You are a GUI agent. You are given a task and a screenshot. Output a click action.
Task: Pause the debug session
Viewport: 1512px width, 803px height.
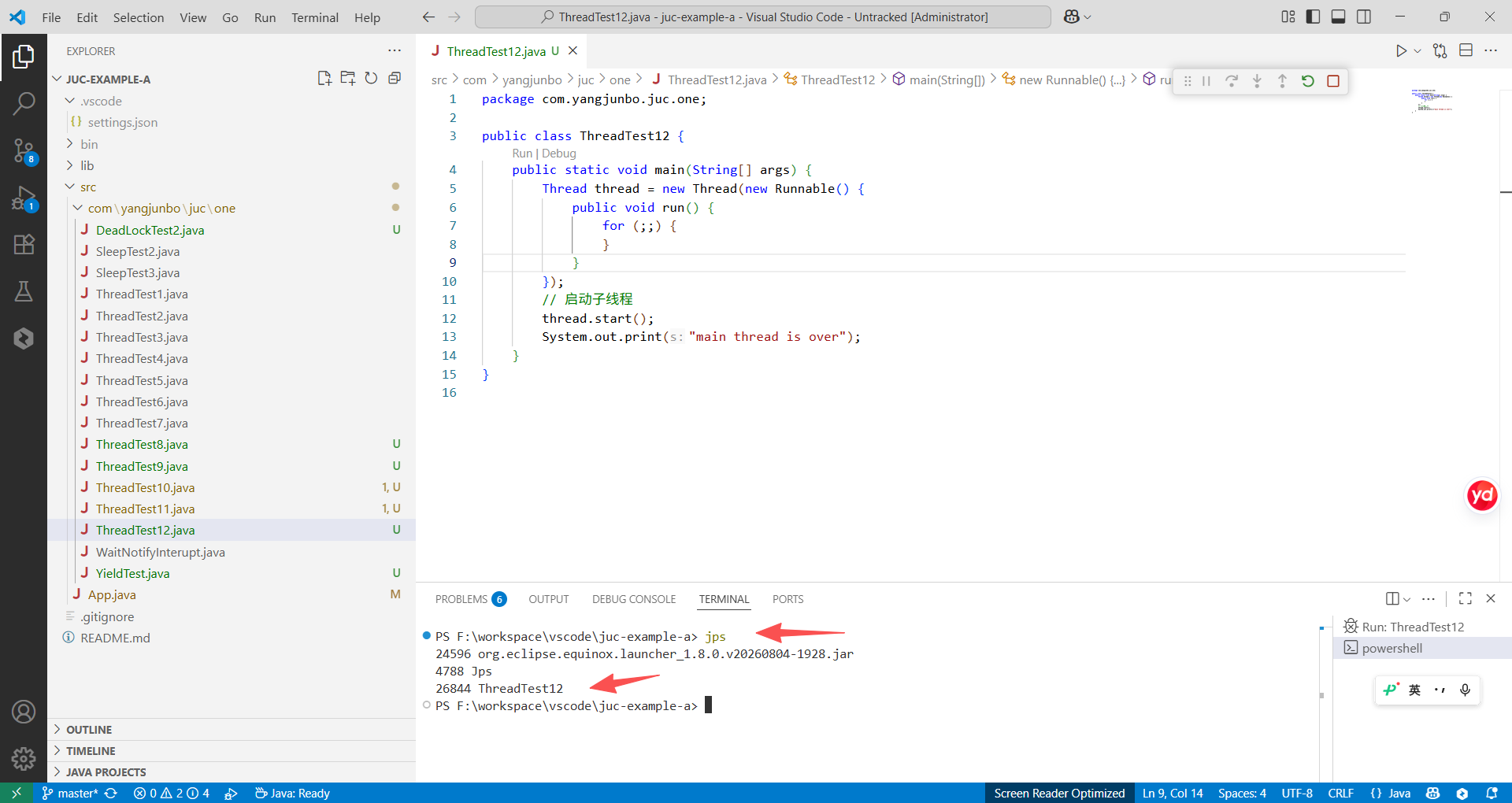pyautogui.click(x=1206, y=81)
